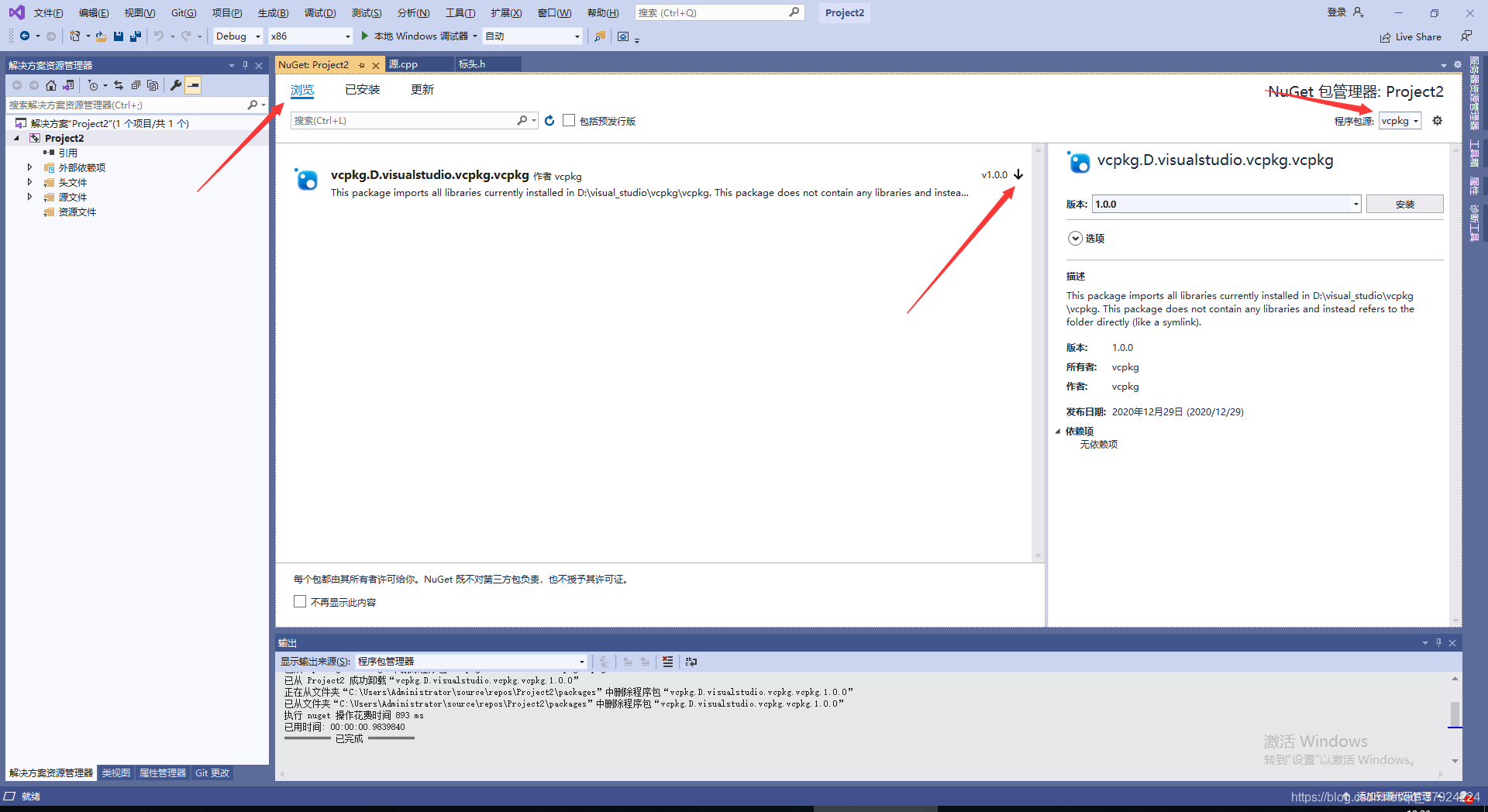Open NuGet package source settings gear
This screenshot has height=812, width=1488.
(1438, 121)
